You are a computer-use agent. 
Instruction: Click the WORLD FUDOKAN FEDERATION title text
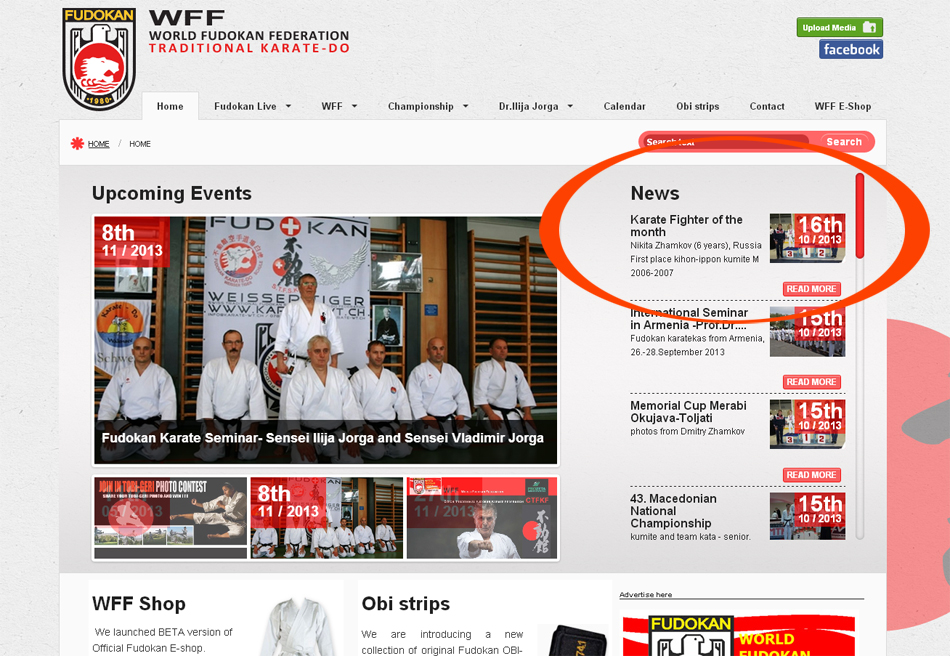click(x=249, y=36)
